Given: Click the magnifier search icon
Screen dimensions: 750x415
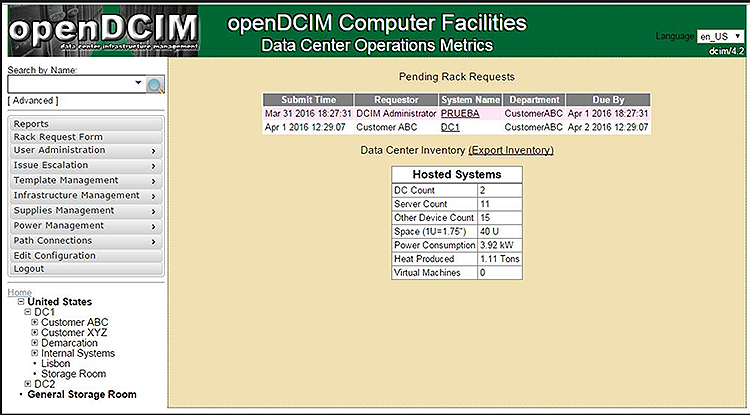Looking at the screenshot, I should click(x=155, y=85).
